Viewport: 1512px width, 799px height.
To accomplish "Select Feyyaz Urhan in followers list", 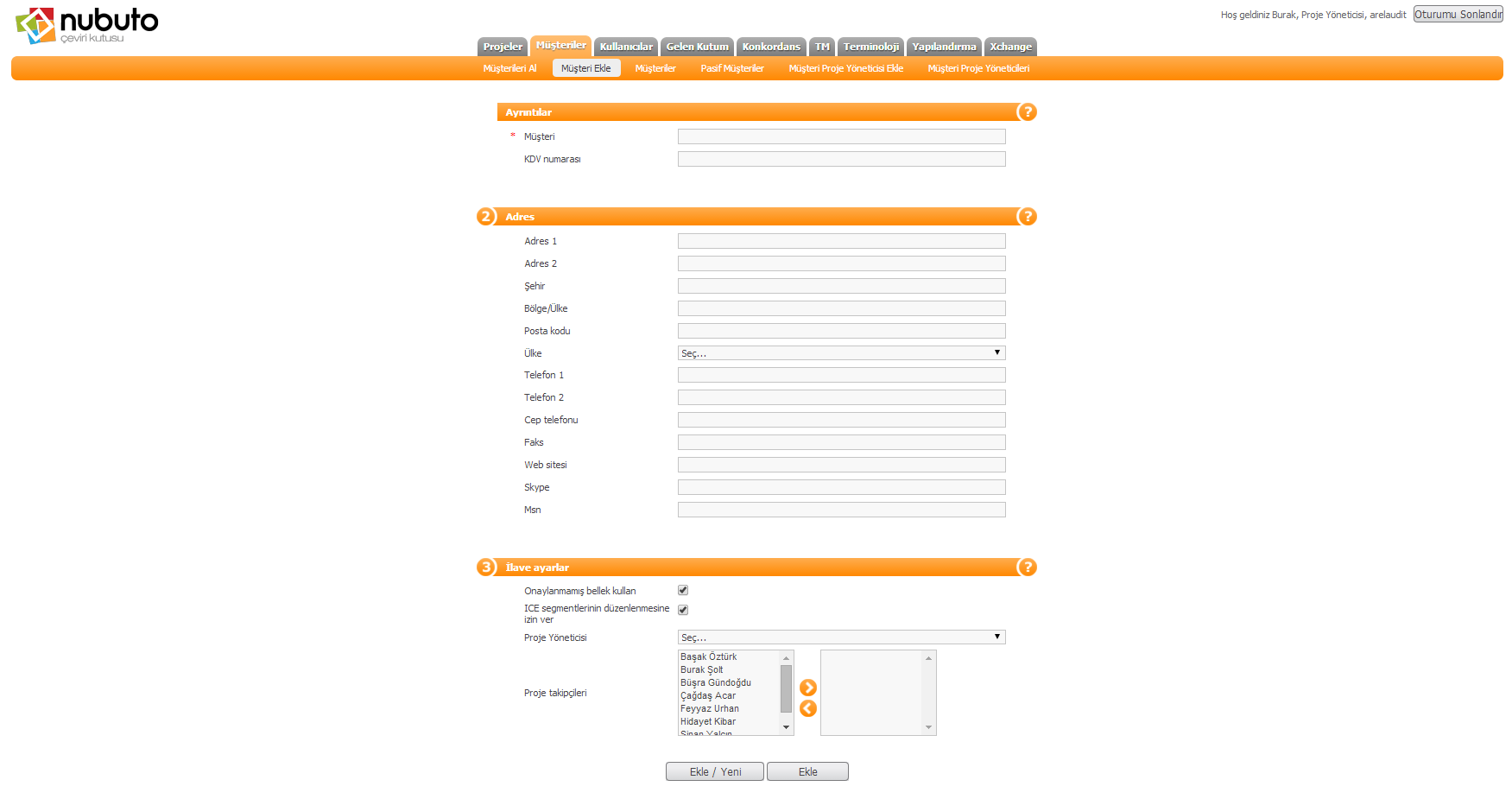I will coord(729,708).
